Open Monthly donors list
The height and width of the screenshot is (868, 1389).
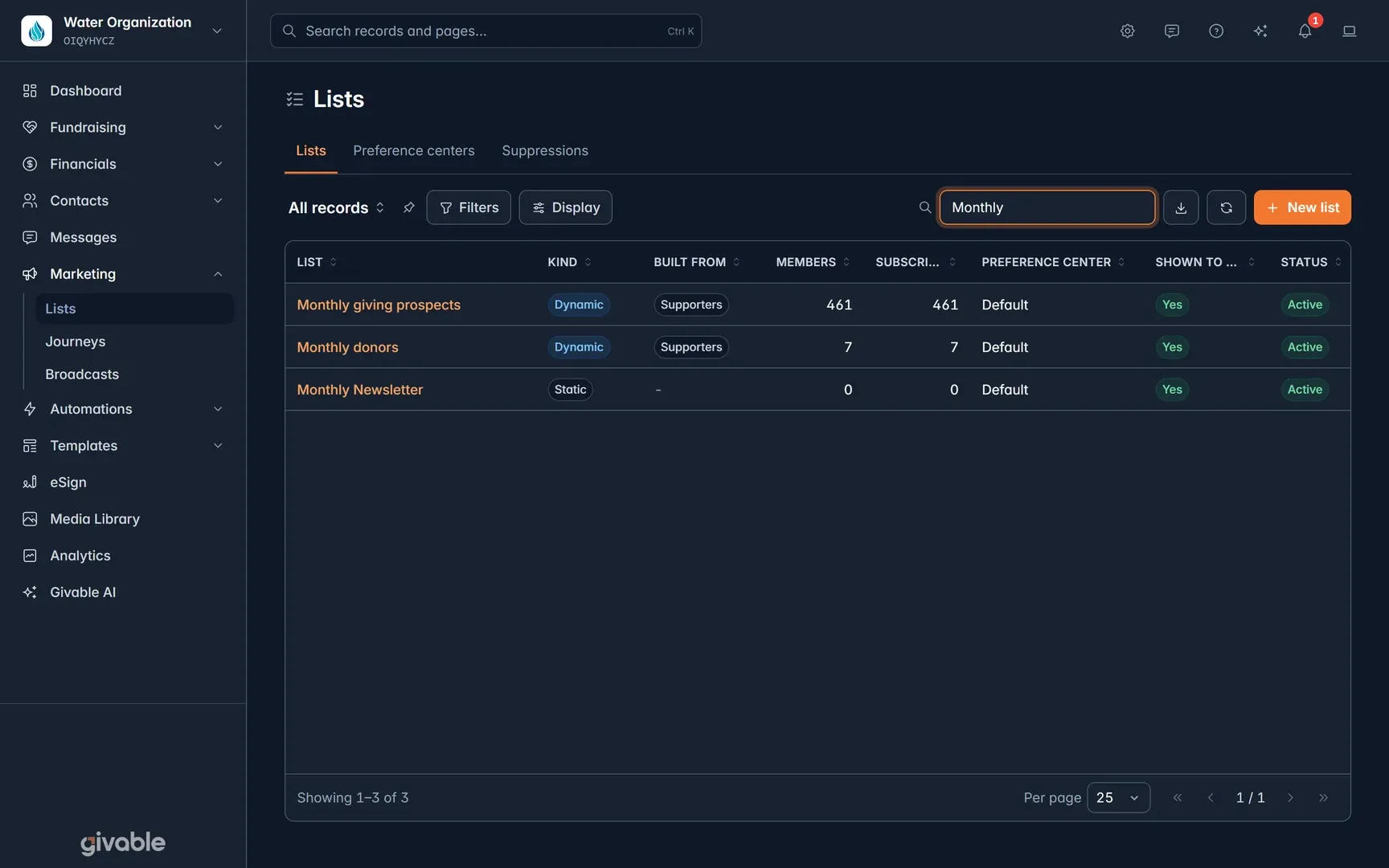pyautogui.click(x=347, y=347)
